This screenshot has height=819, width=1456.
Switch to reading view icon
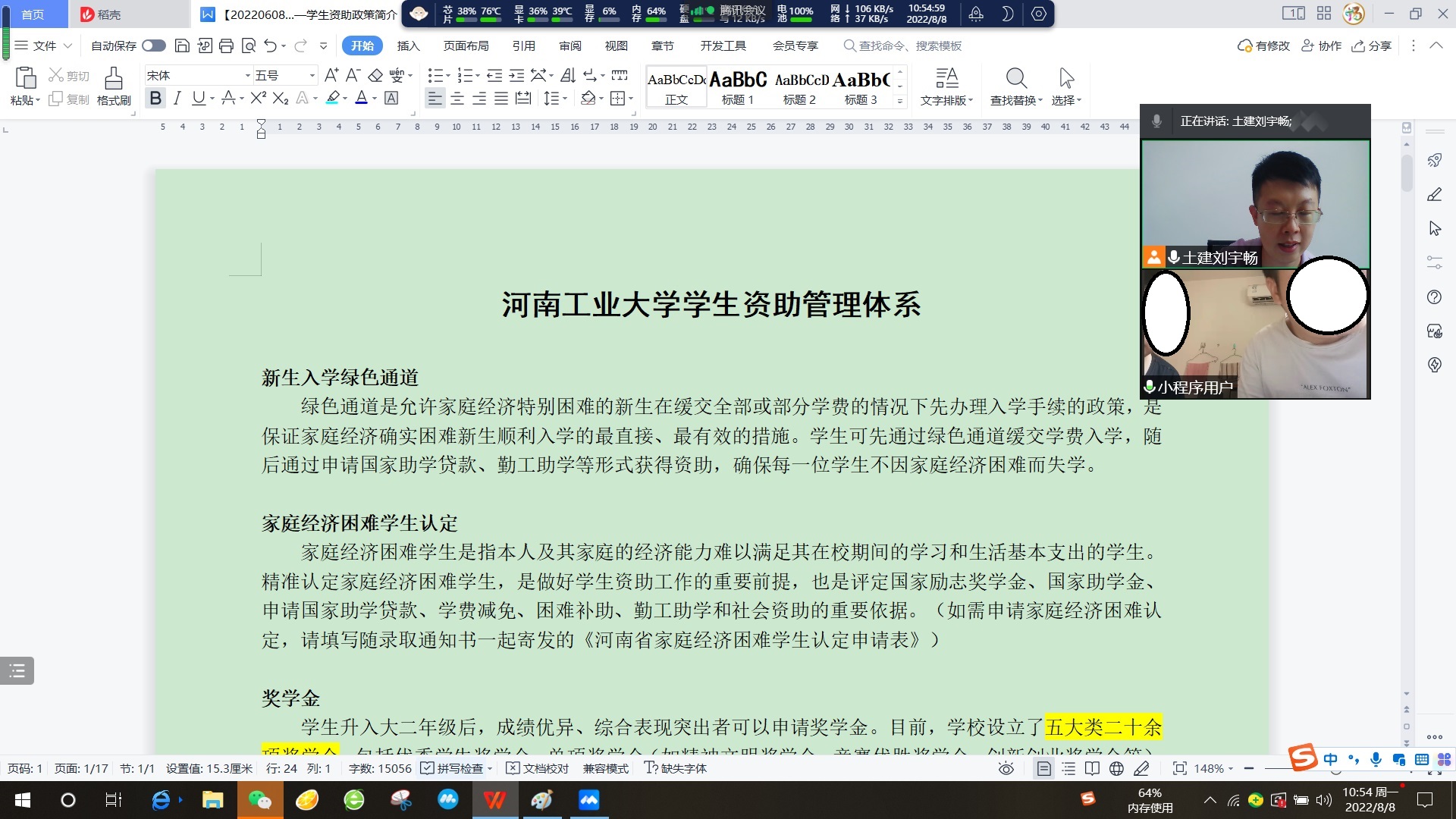[x=1092, y=768]
